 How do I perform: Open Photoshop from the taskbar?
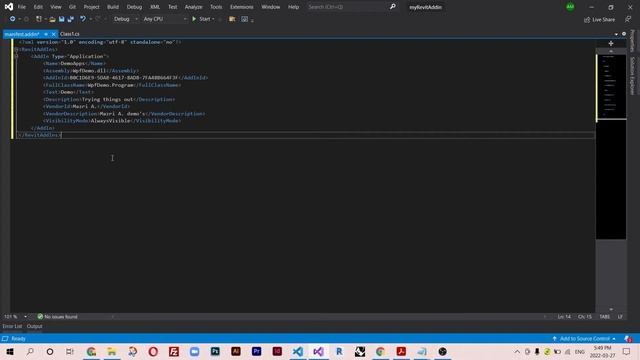click(x=215, y=351)
